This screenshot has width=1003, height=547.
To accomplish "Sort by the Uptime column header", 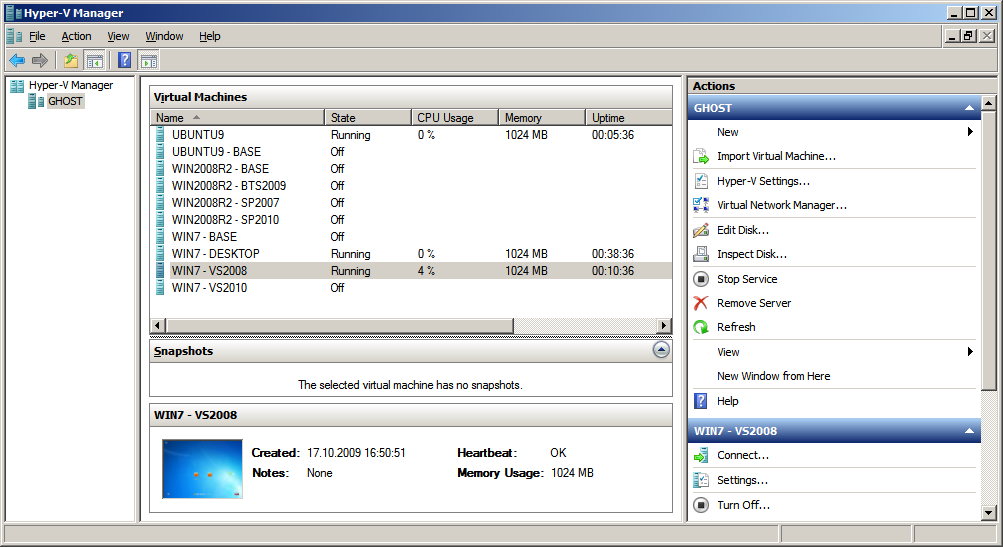I will [x=629, y=118].
